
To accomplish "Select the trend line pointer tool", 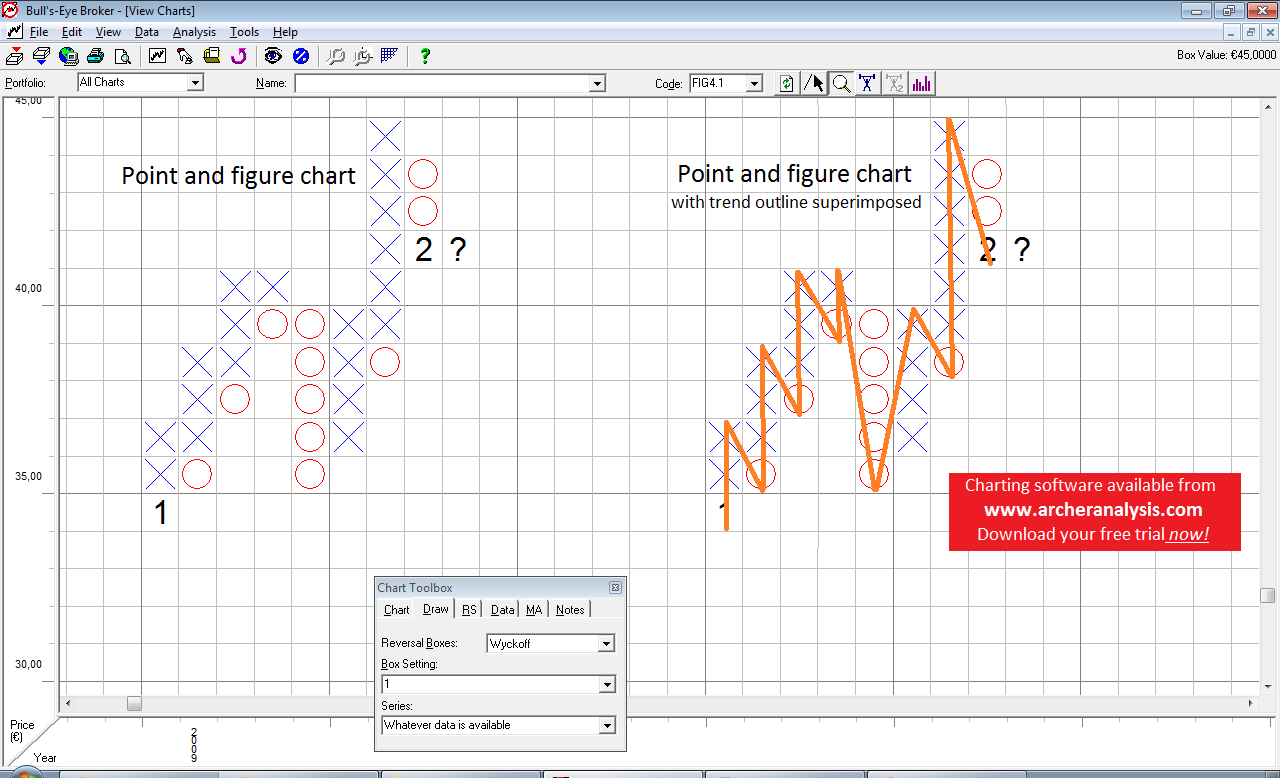I will [816, 84].
